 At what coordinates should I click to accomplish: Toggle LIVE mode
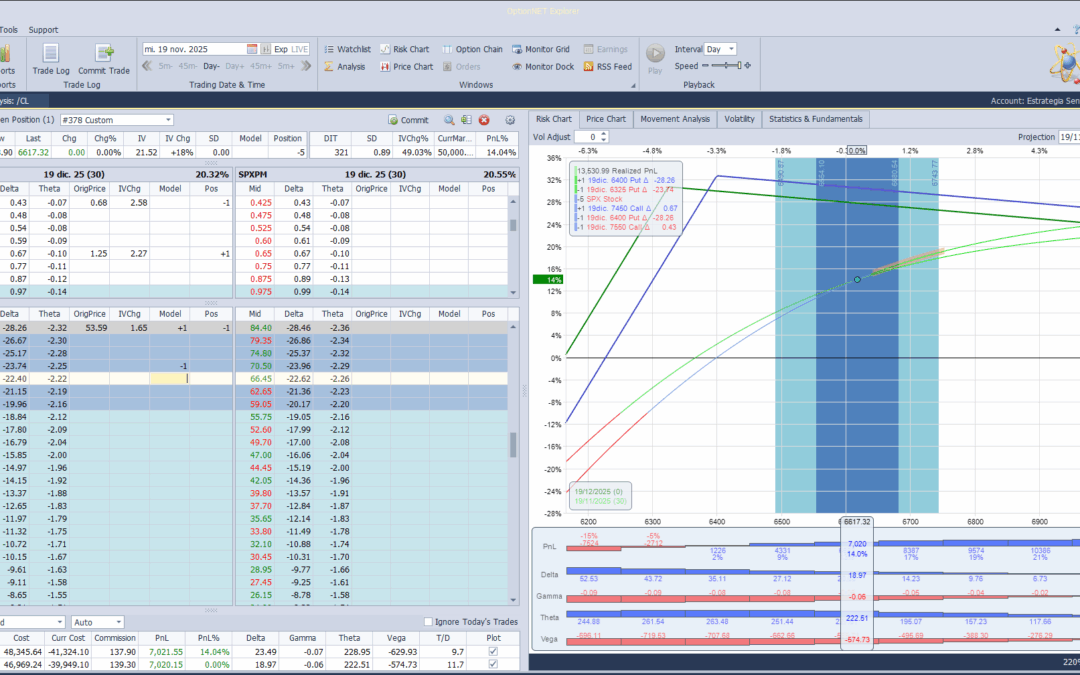300,49
